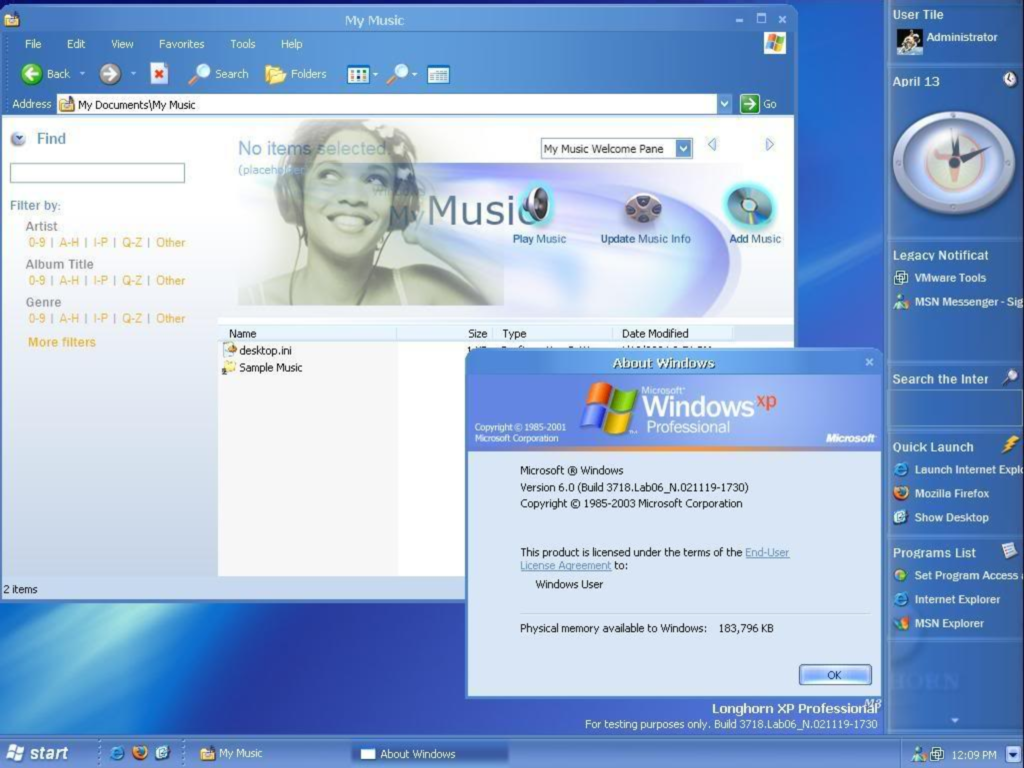This screenshot has height=768, width=1024.
Task: Open the zoom magnifier dropdown arrow
Action: coord(415,74)
